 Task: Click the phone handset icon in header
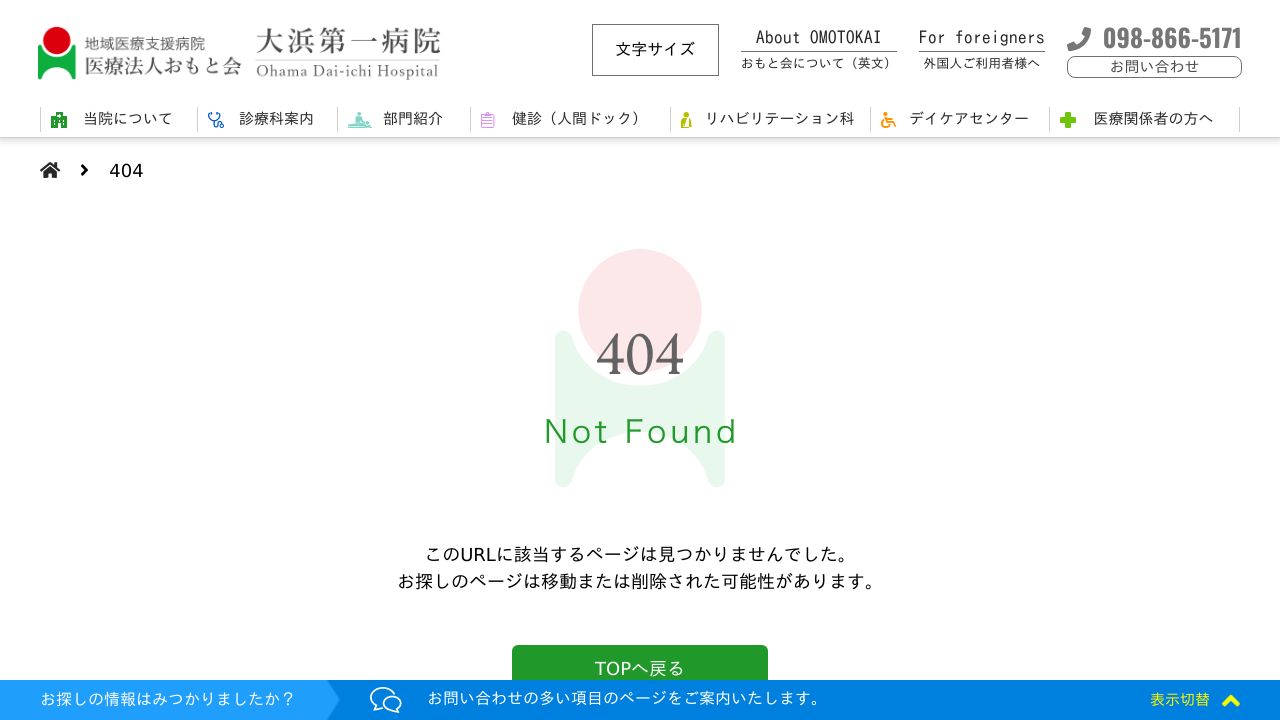point(1079,39)
